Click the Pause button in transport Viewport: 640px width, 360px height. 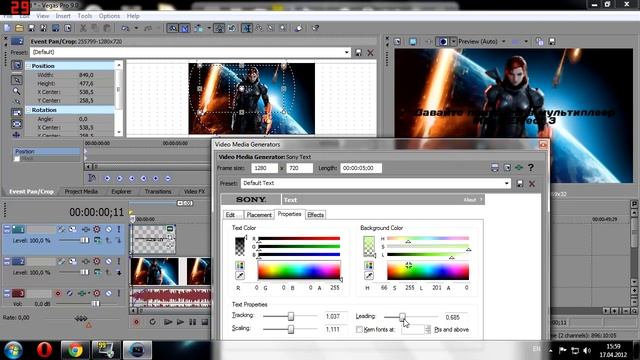(x=193, y=322)
